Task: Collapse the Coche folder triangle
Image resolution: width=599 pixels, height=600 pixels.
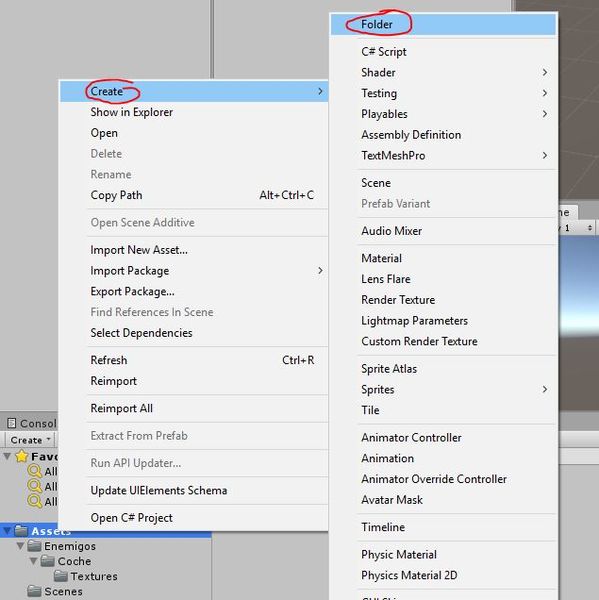Action: click(x=34, y=561)
